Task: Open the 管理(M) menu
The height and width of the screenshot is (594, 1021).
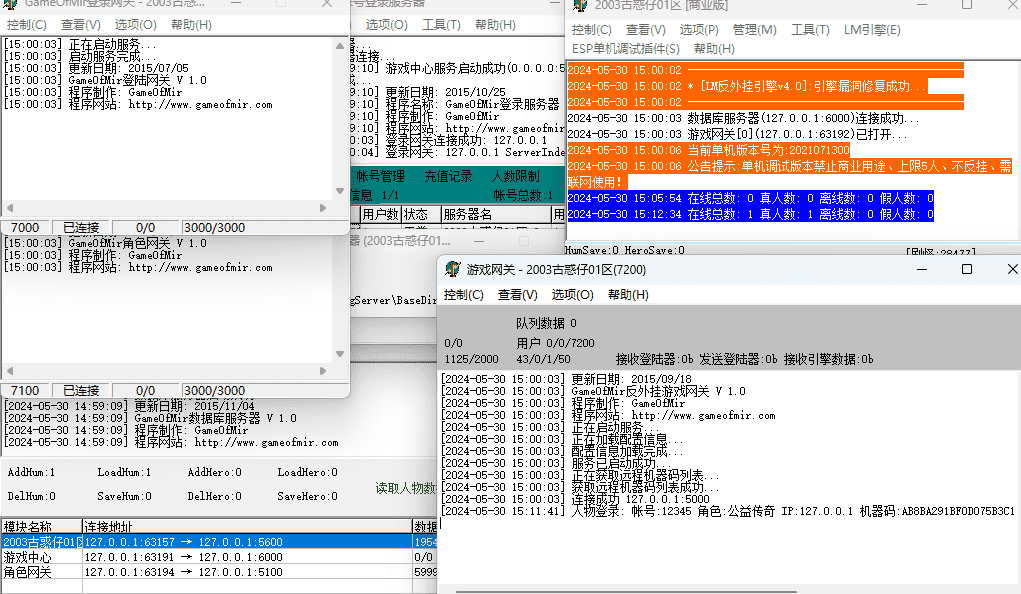Action: 754,30
